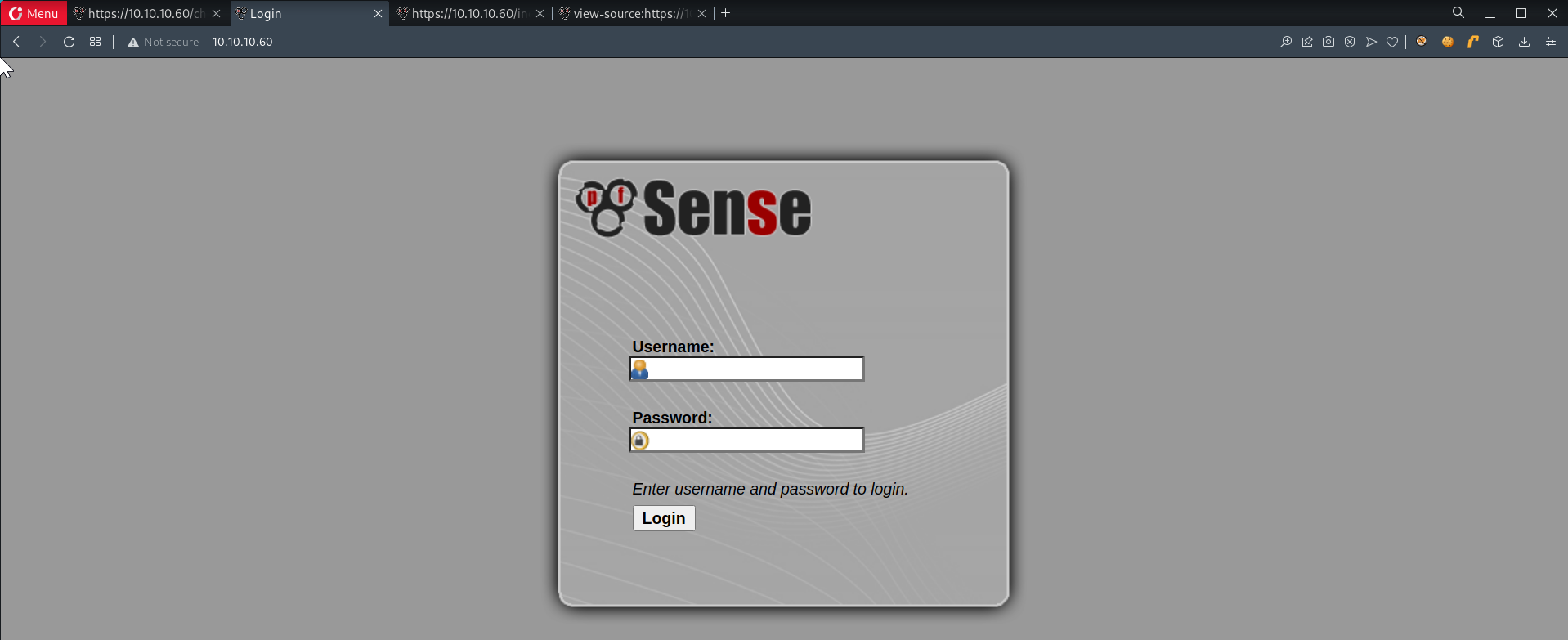This screenshot has height=640, width=1568.
Task: Close the Login tab
Action: [x=378, y=14]
